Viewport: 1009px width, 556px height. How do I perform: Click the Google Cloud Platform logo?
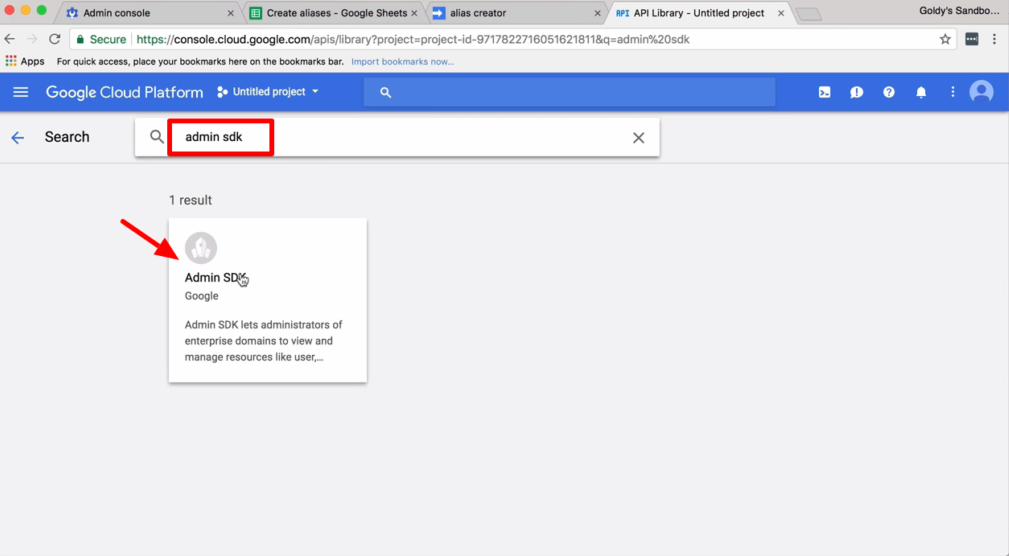coord(124,92)
